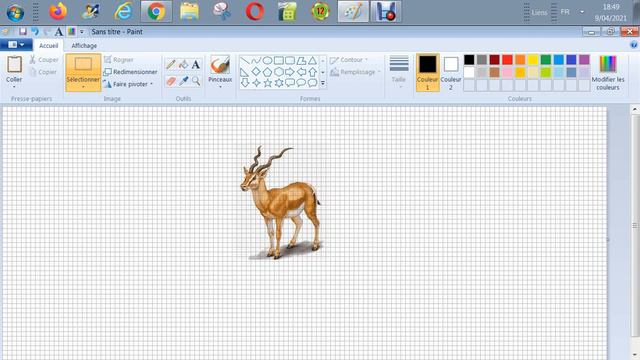Open the blue Paint file menu button
The height and width of the screenshot is (360, 640).
point(16,44)
